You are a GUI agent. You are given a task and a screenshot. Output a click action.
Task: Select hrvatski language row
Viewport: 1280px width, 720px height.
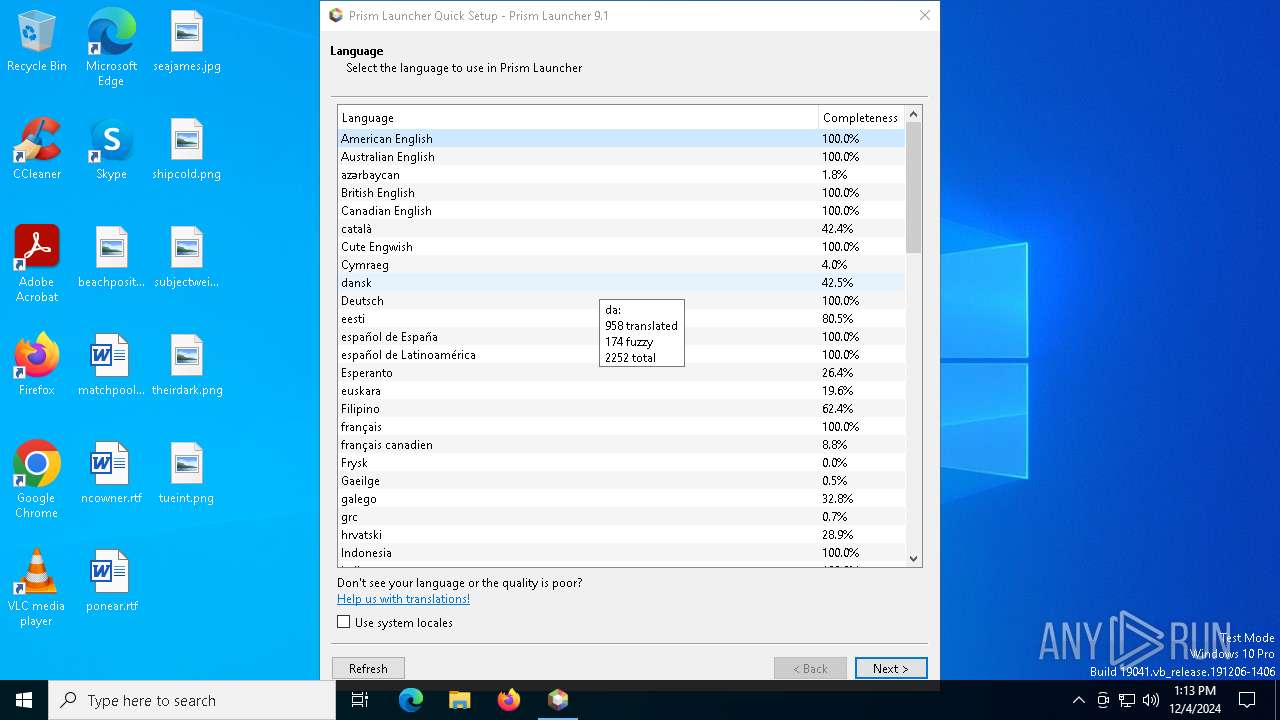click(621, 535)
